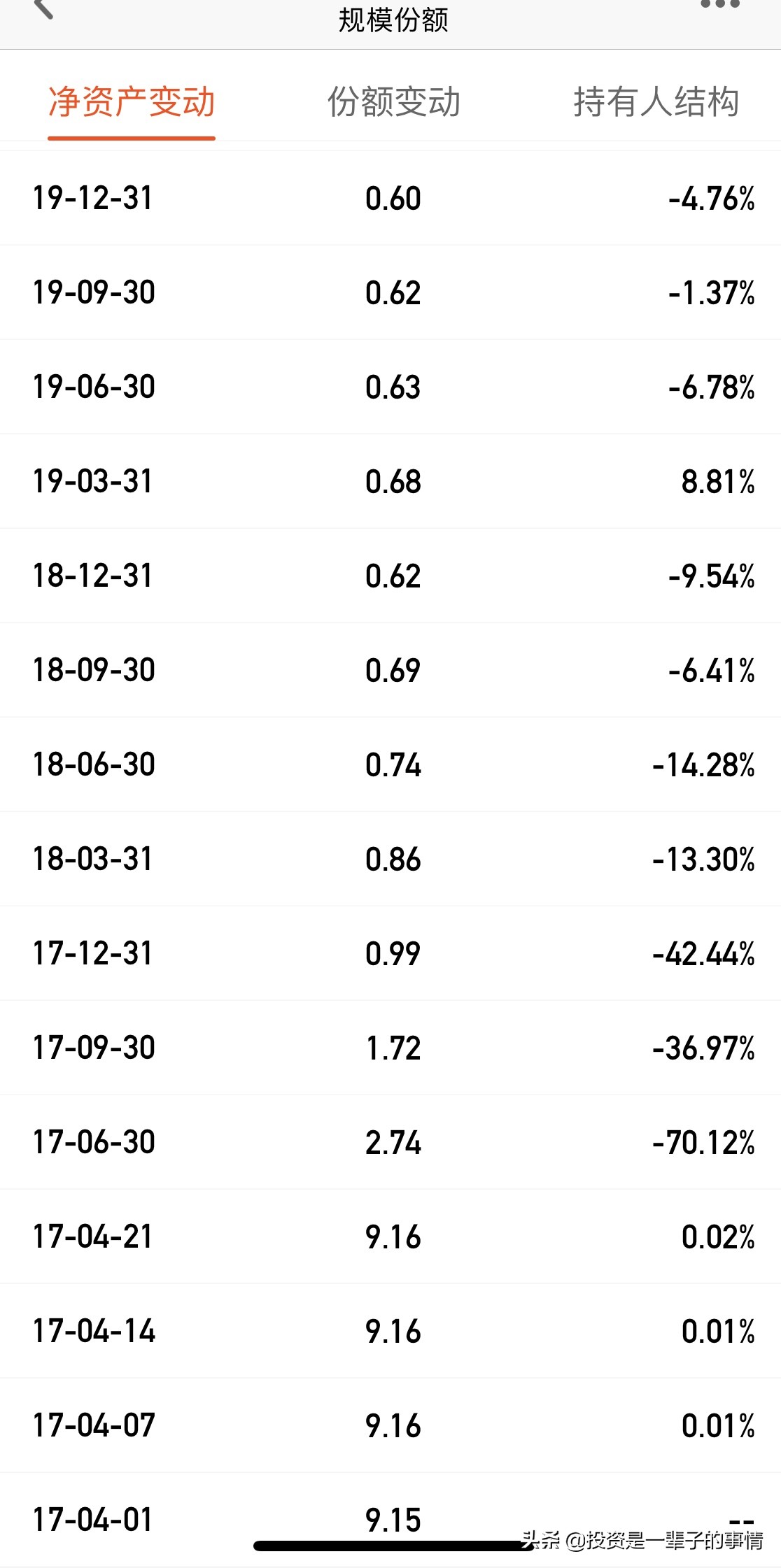Tap the -70.12% change value
This screenshot has height=1568, width=781.
point(703,1143)
